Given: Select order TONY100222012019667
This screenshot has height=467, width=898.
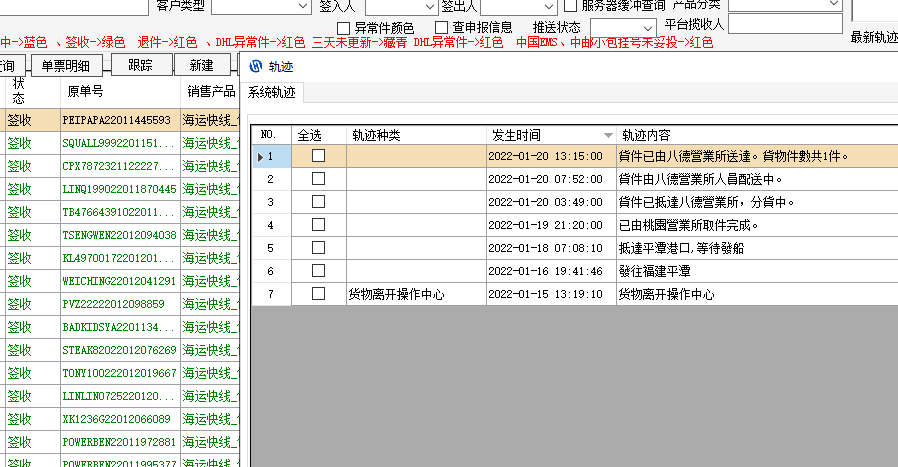Looking at the screenshot, I should point(120,373).
